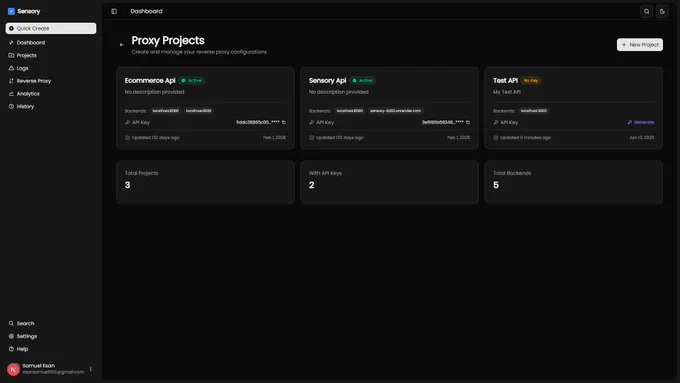Image resolution: width=680 pixels, height=383 pixels.
Task: Click the 'My Test API' description
Action: pos(507,92)
